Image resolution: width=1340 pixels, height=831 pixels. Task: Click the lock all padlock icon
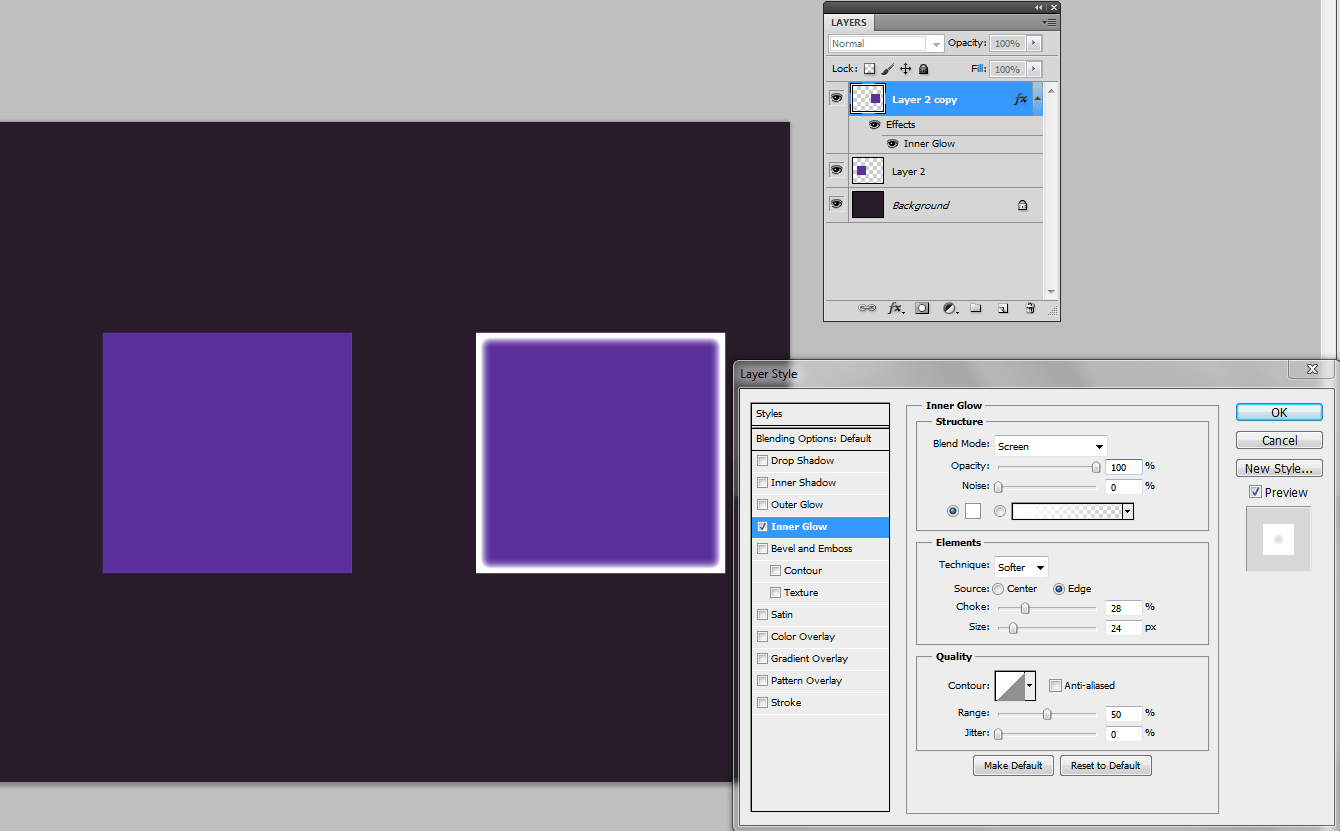[x=923, y=69]
